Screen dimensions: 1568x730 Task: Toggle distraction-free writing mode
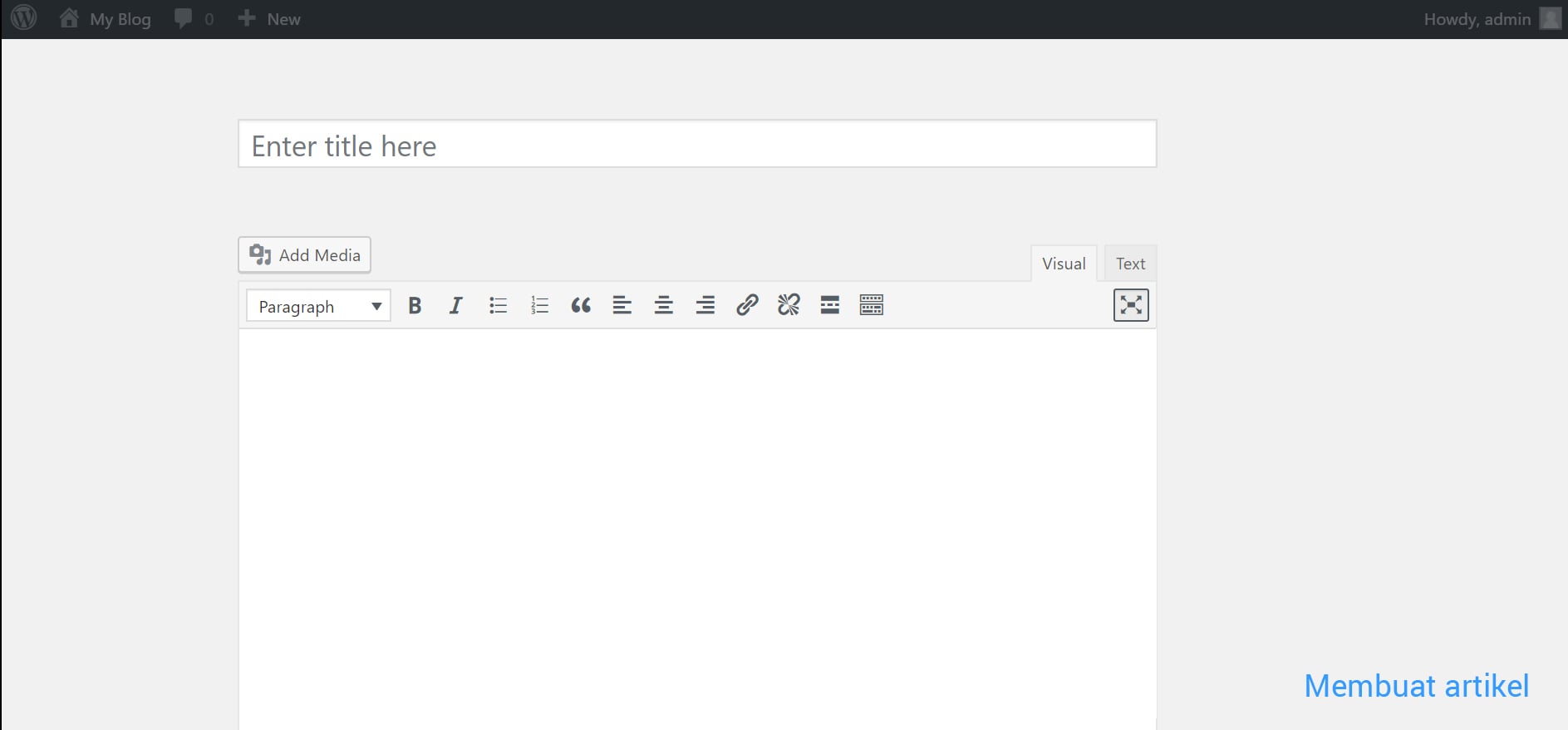pyautogui.click(x=1131, y=305)
